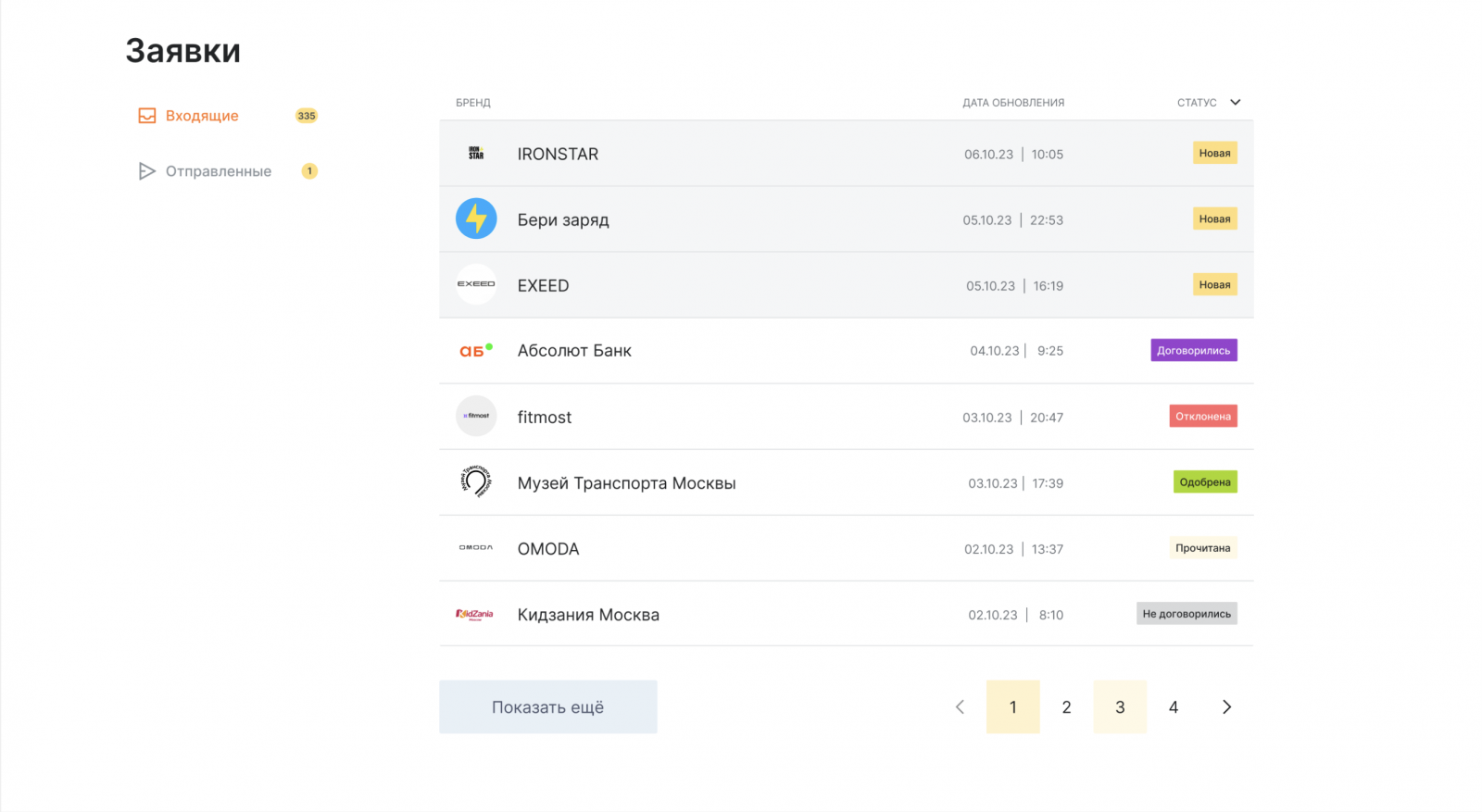
Task: Click the KidZania logo icon
Action: coord(475,614)
